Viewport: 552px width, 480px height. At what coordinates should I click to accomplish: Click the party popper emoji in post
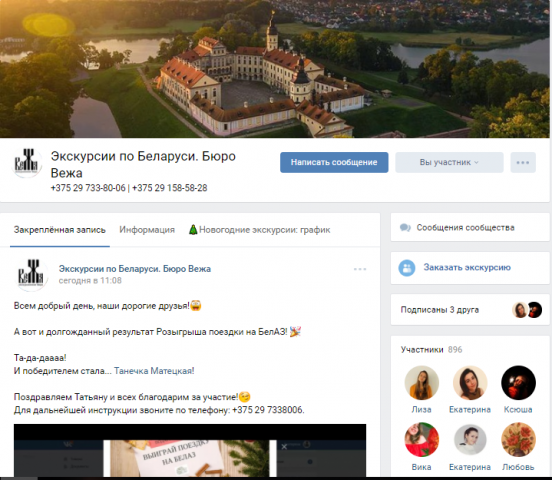point(295,331)
